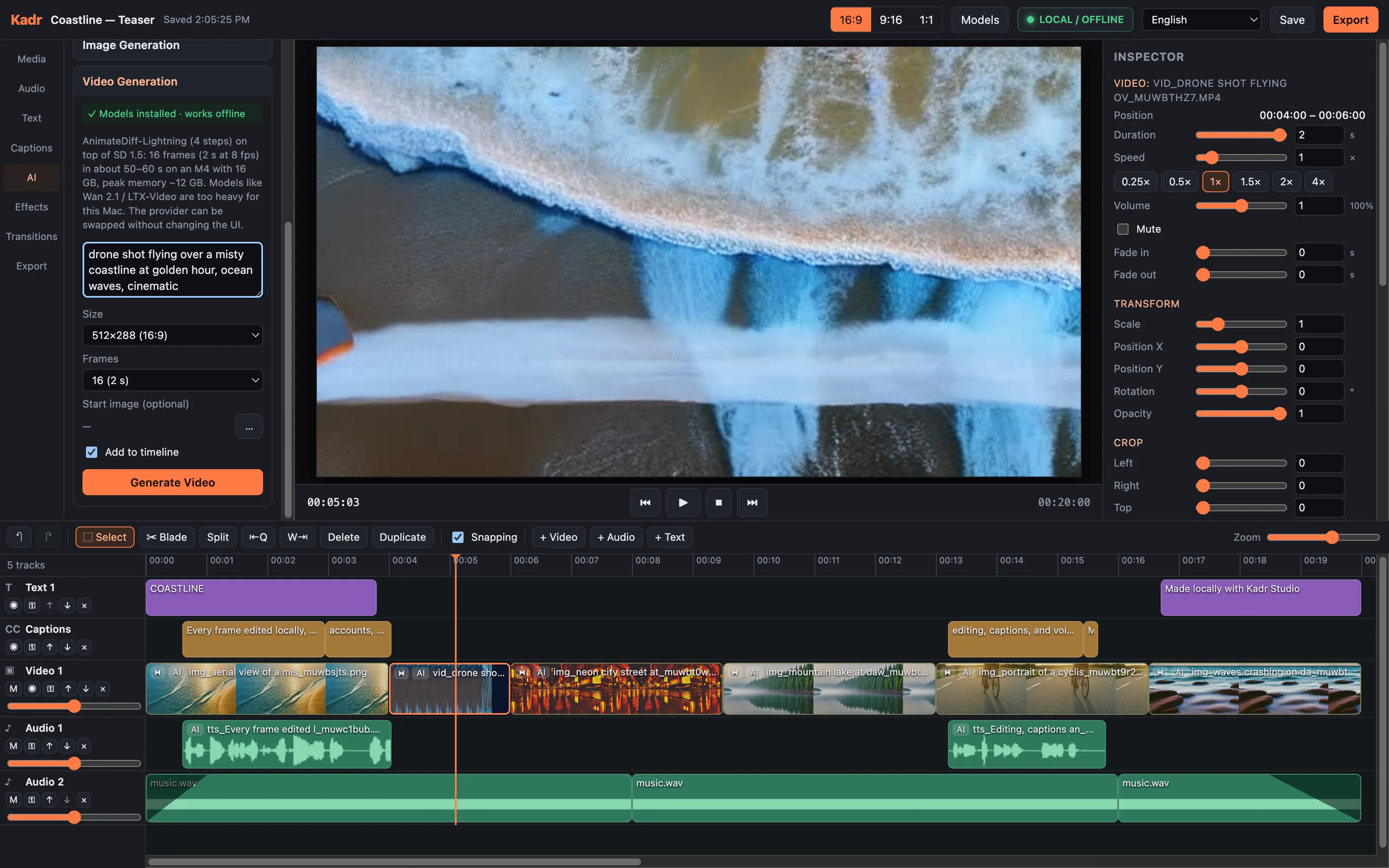
Task: Lock the Text 1 track
Action: click(x=32, y=605)
